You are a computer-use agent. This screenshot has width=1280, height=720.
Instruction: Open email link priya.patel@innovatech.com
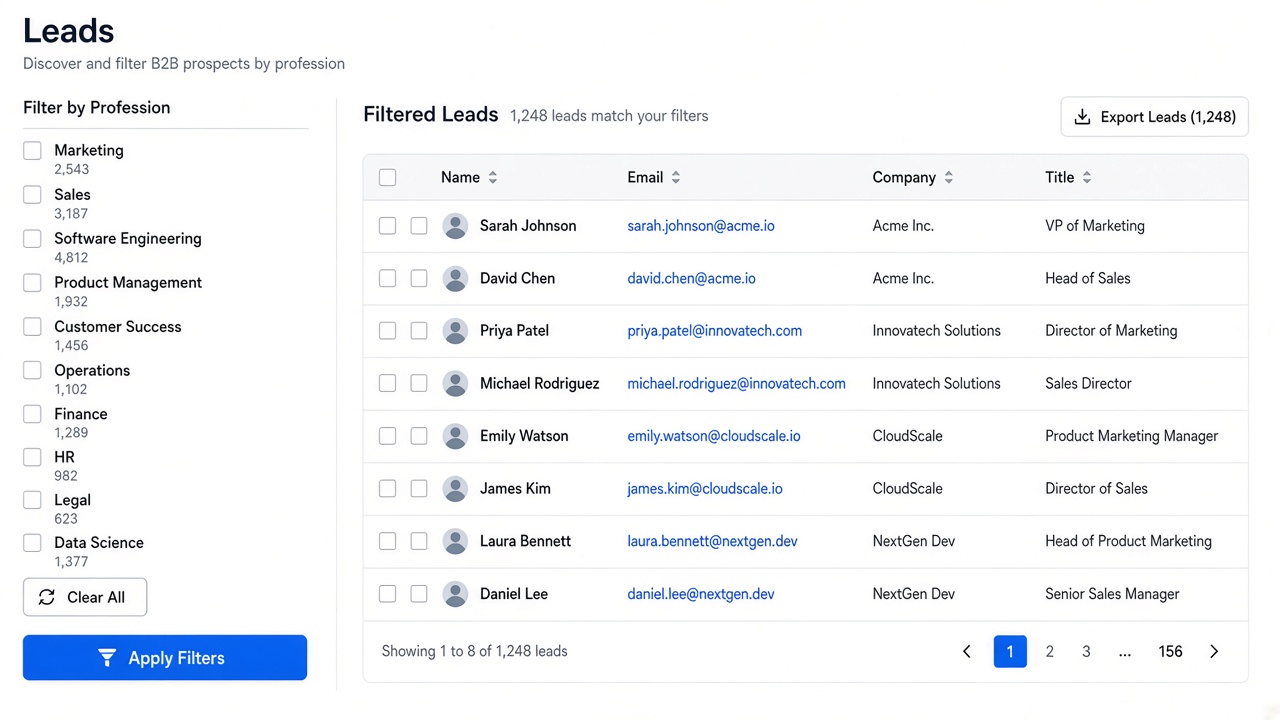(714, 331)
